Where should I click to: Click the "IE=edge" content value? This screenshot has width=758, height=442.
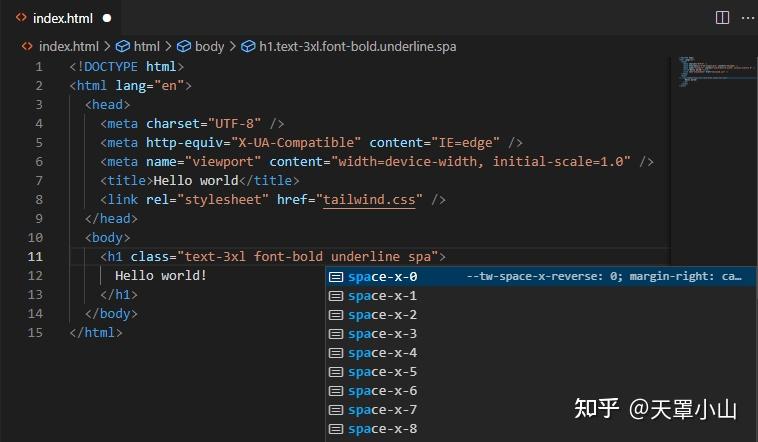tap(466, 142)
